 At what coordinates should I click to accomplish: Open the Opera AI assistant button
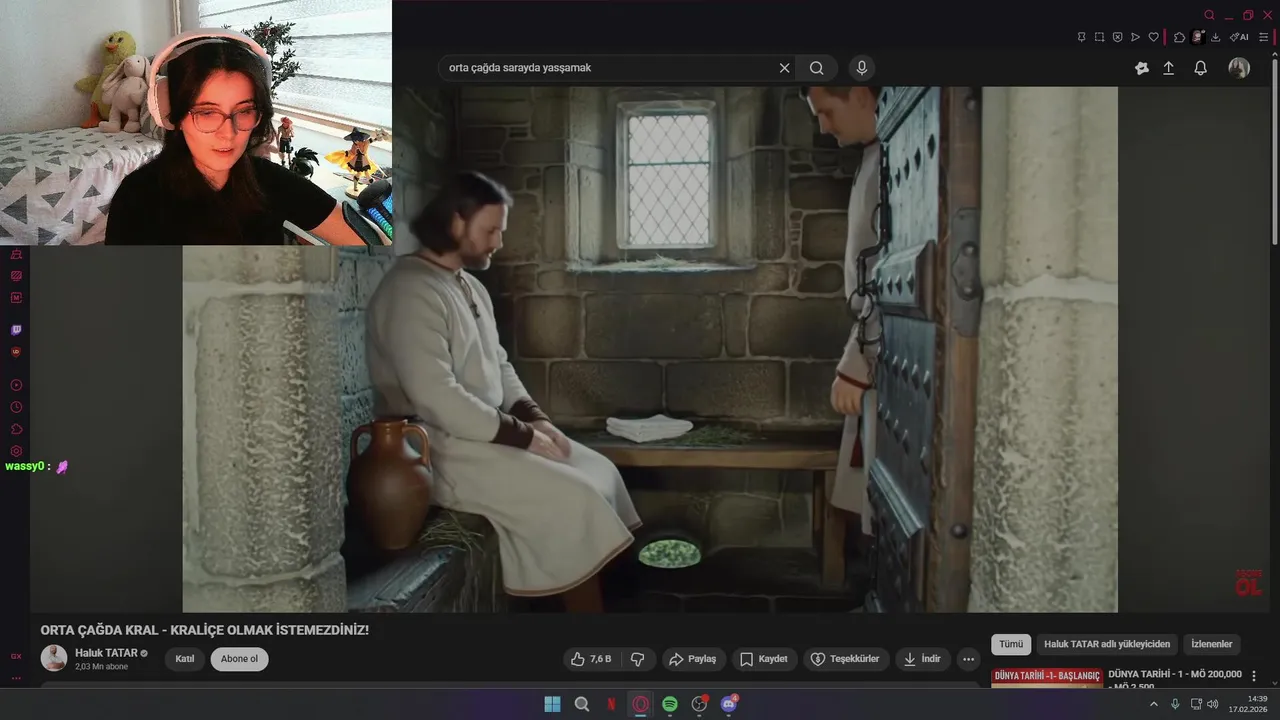point(1239,37)
